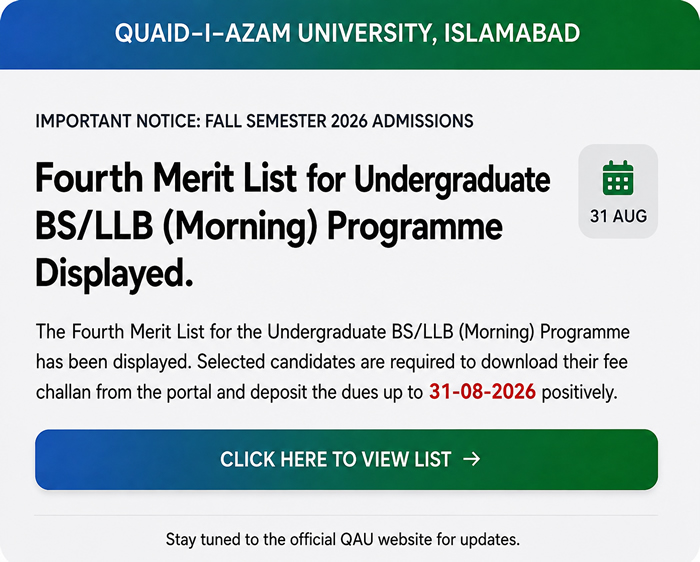This screenshot has height=562, width=700.
Task: Click the "Stay tuned to the official QAU website" footer
Action: 343,539
